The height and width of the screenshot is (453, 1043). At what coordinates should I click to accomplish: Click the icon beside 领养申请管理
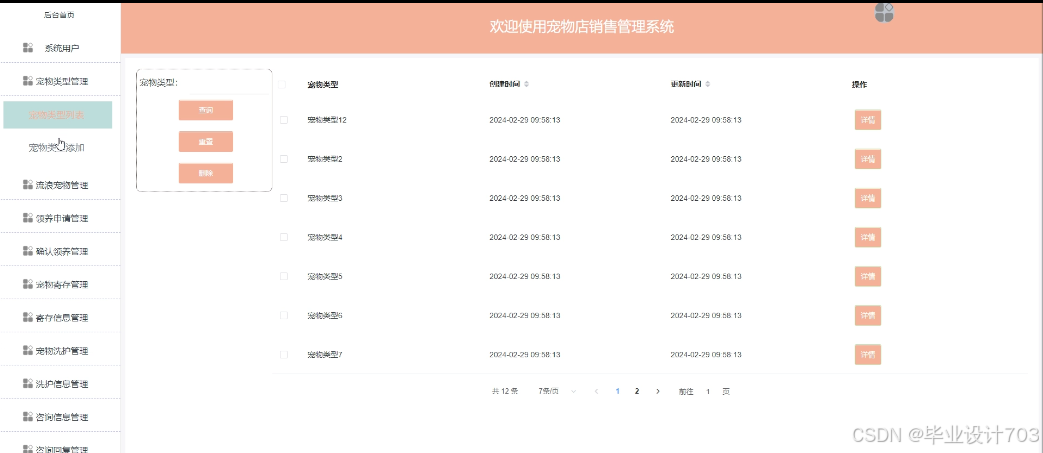pos(28,218)
